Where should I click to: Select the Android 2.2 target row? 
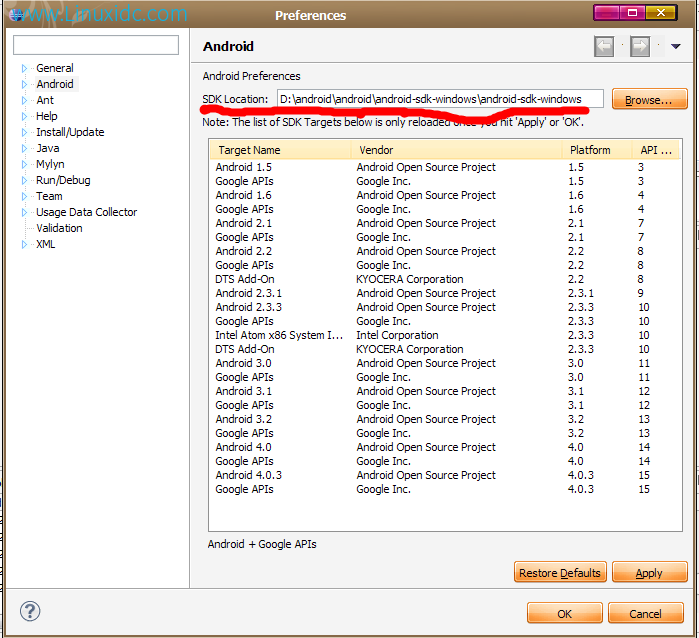pyautogui.click(x=445, y=251)
